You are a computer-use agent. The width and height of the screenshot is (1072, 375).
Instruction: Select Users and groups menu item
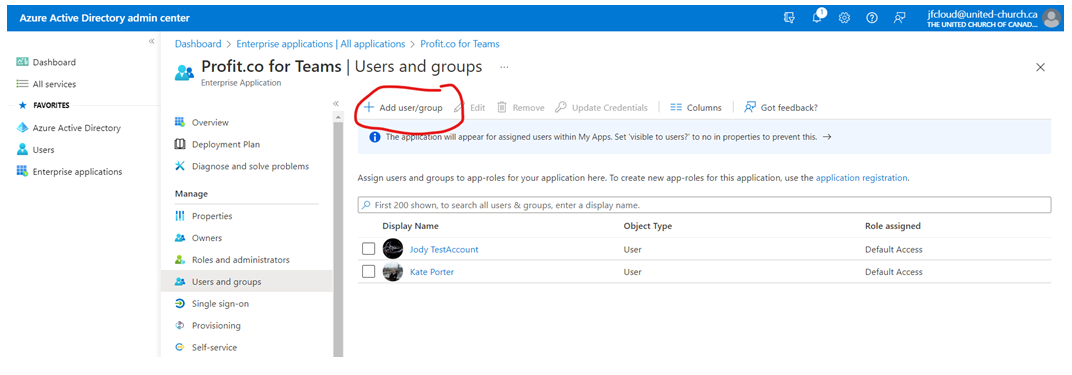click(247, 281)
